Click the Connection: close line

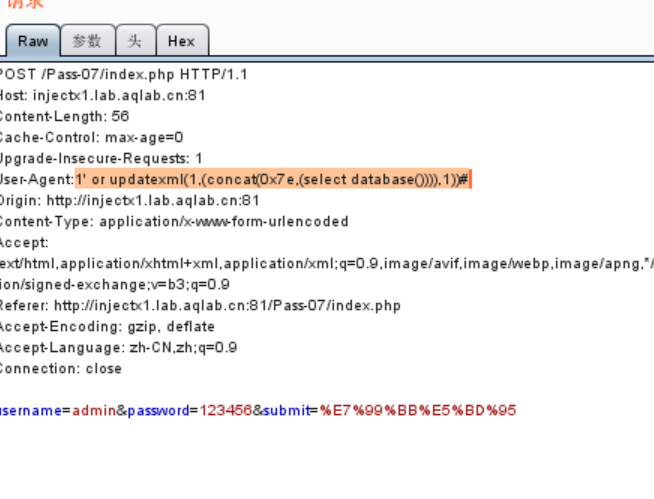click(61, 369)
